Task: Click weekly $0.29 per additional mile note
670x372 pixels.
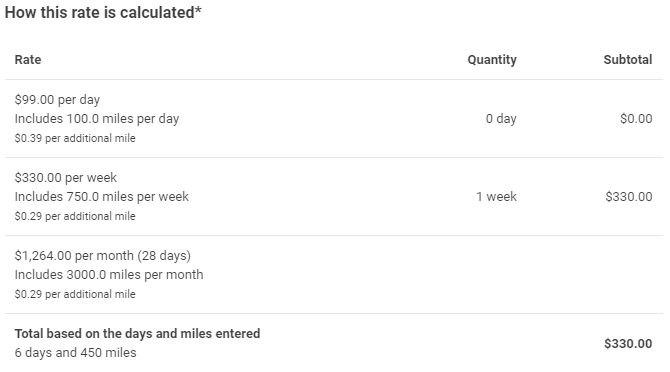Action: coord(75,216)
